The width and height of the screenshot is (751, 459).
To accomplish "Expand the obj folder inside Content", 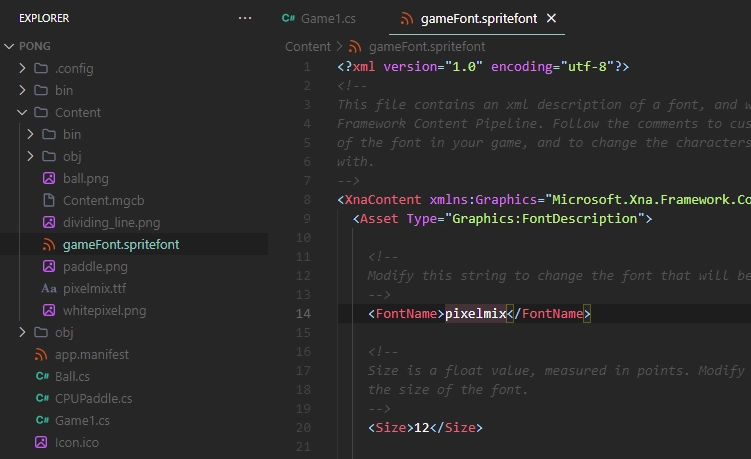I will tap(30, 156).
